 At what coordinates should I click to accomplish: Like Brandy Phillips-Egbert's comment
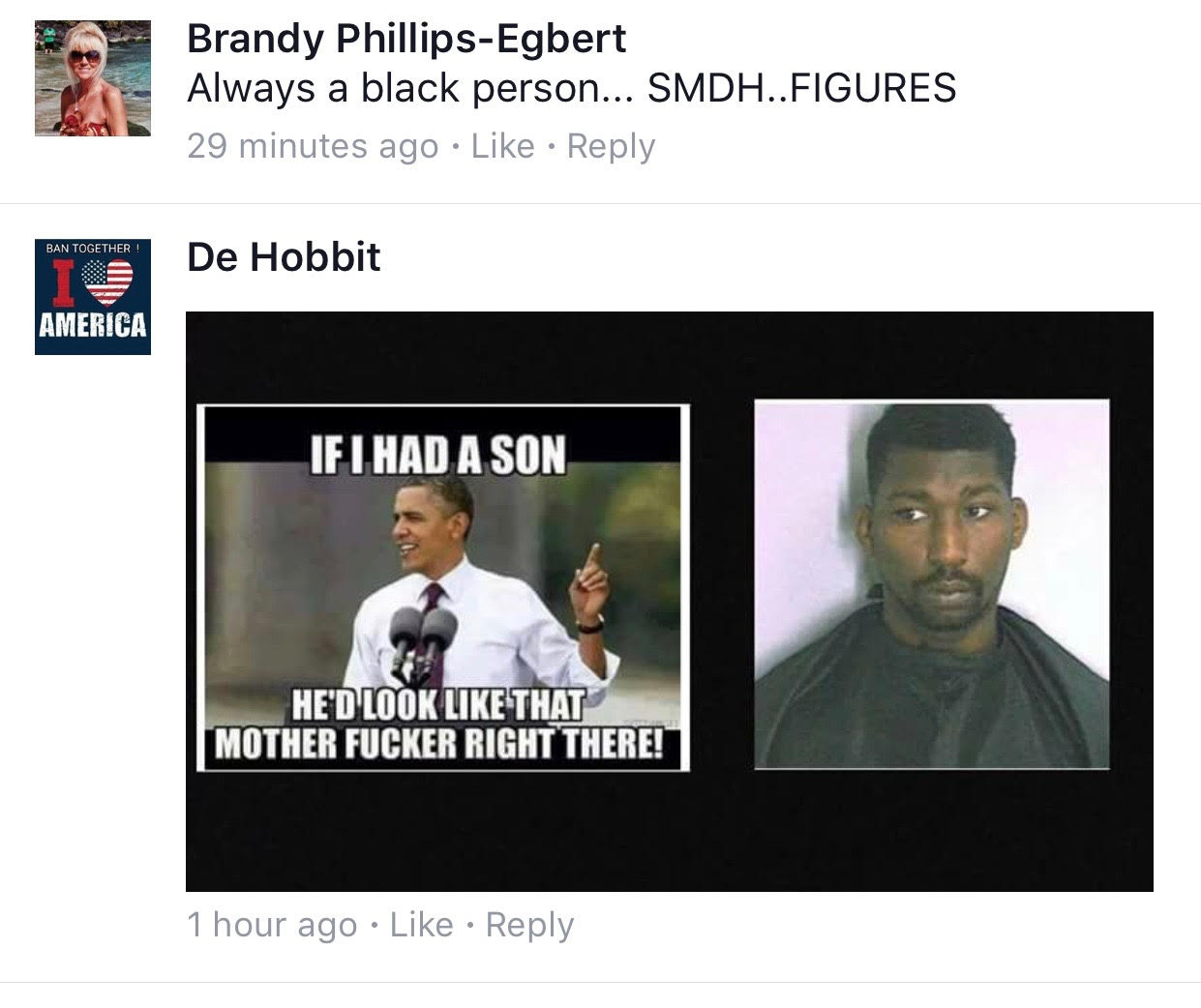[x=502, y=146]
